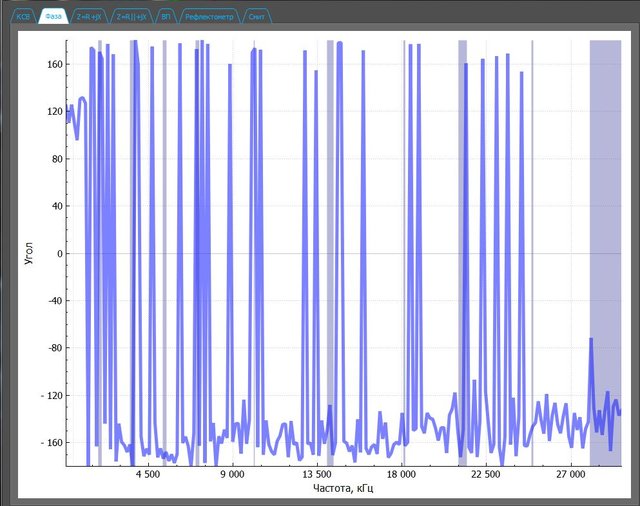Click the 18 000 frequency tick label
The width and height of the screenshot is (640, 506).
[x=401, y=476]
